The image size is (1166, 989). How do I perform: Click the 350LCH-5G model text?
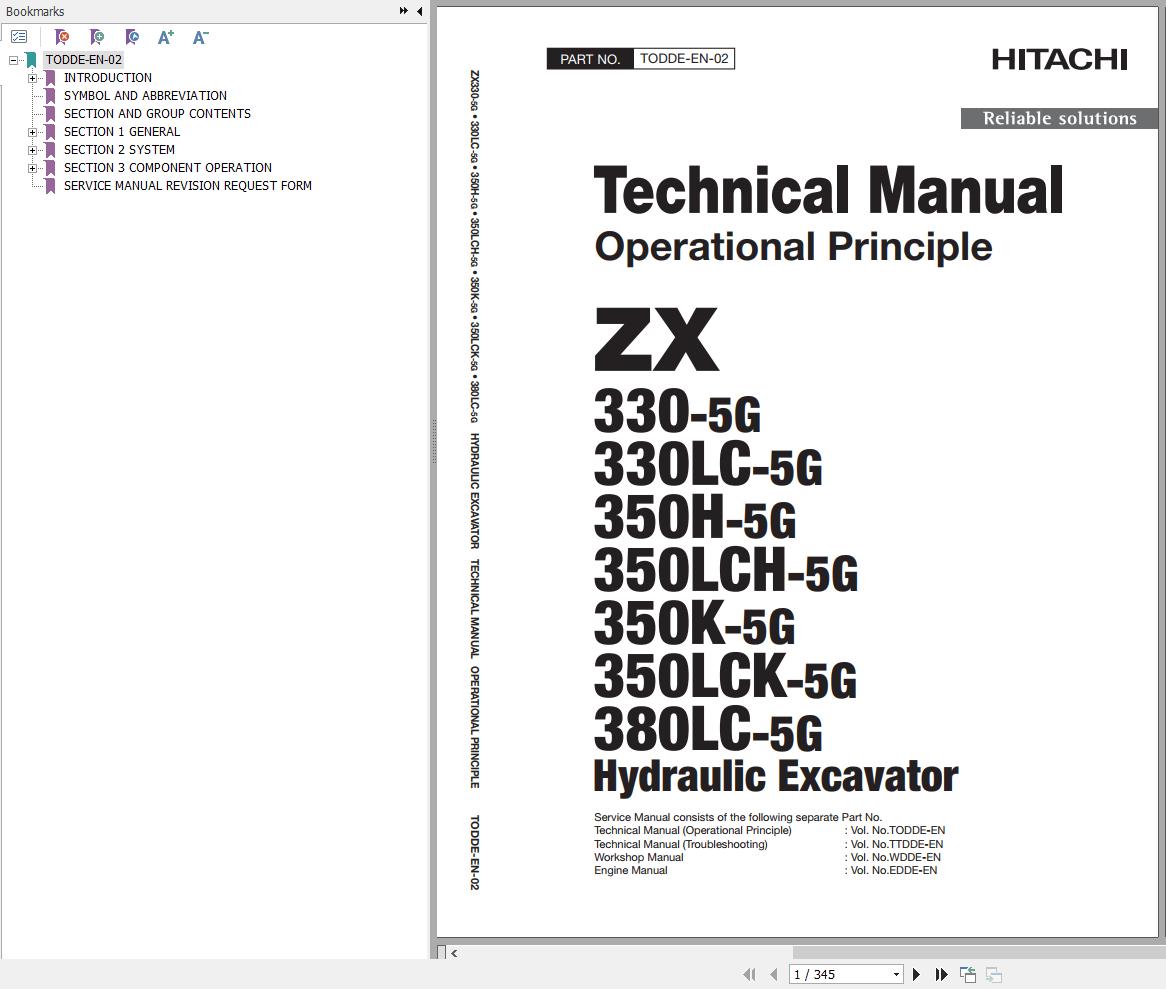[x=726, y=570]
